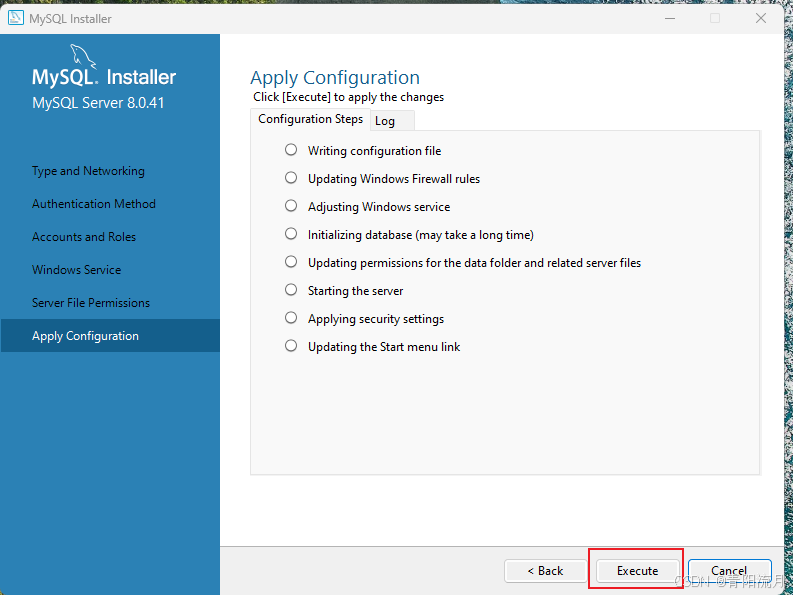Click 'Applying security settings' text
Viewport: 793px width, 595px height.
coord(376,319)
